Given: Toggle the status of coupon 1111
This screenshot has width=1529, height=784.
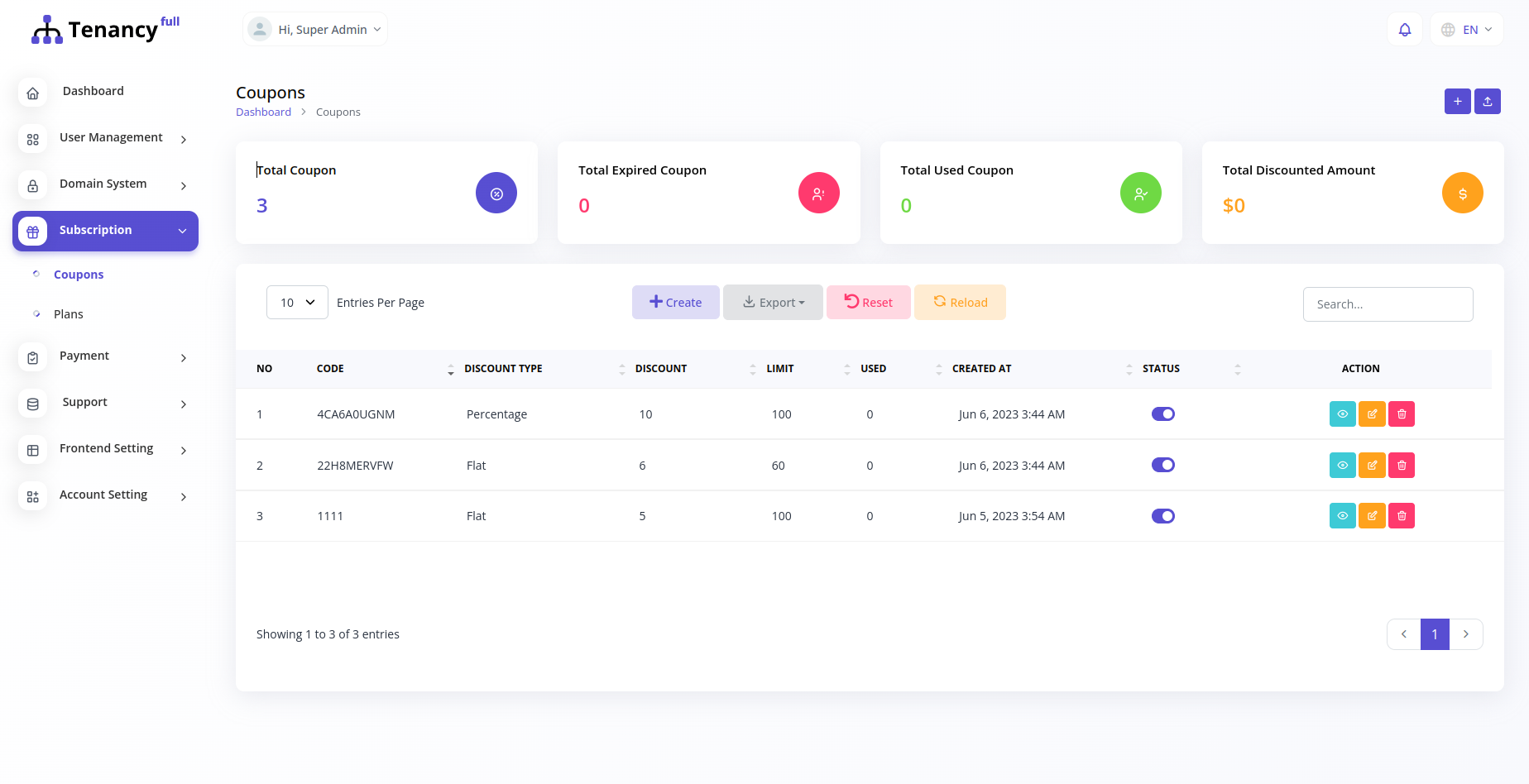Looking at the screenshot, I should pos(1162,515).
